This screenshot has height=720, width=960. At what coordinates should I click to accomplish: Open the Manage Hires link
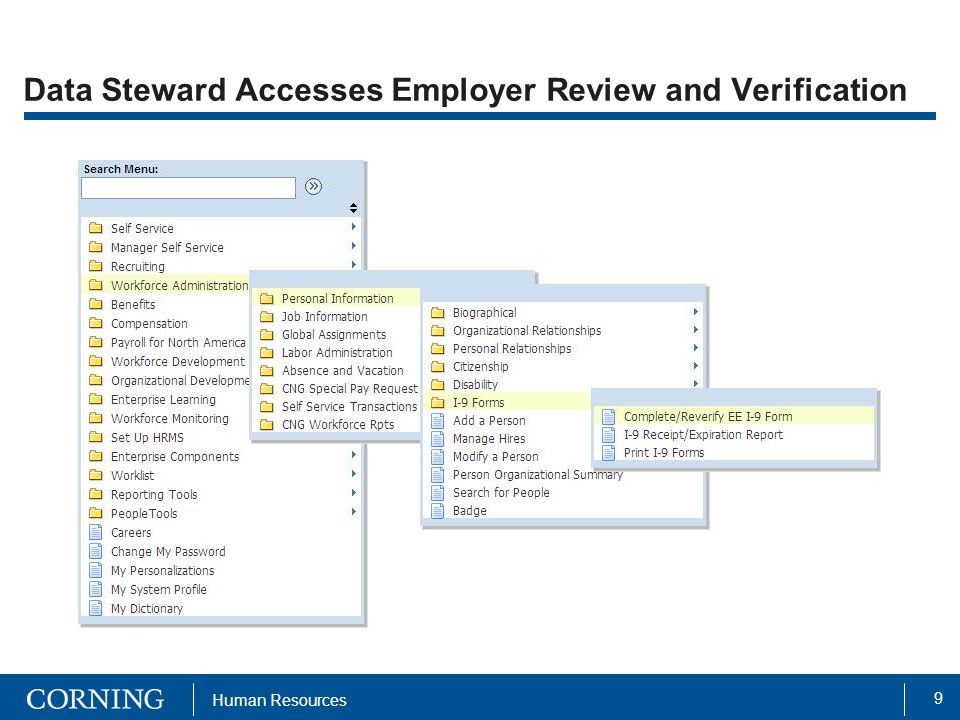[x=489, y=438]
